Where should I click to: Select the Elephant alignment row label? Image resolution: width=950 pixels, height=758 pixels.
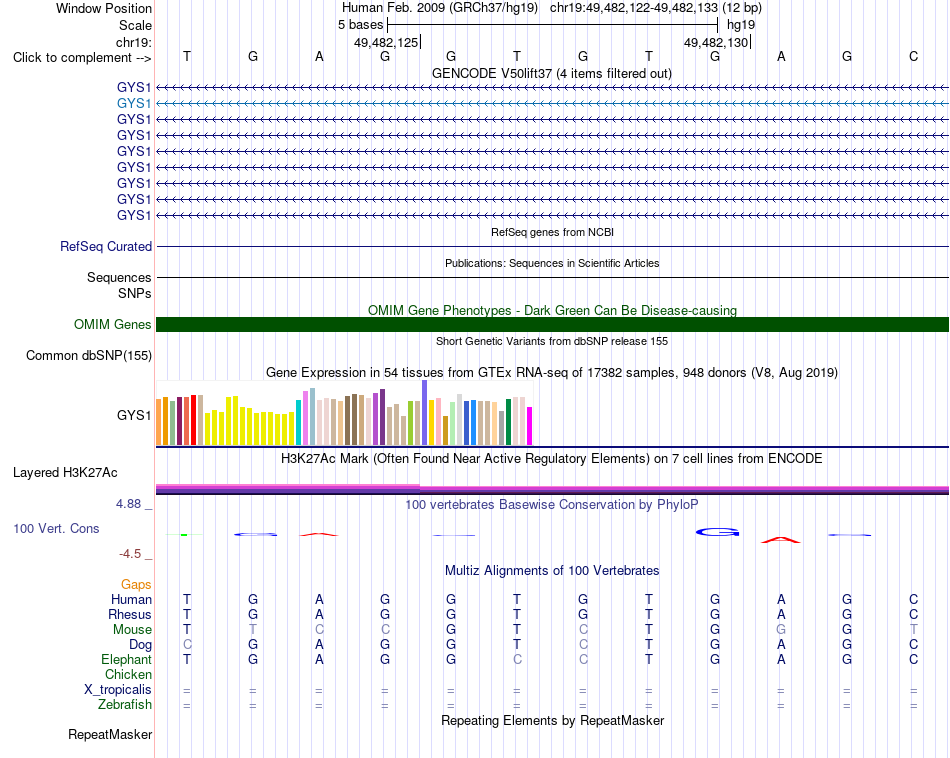(x=127, y=660)
